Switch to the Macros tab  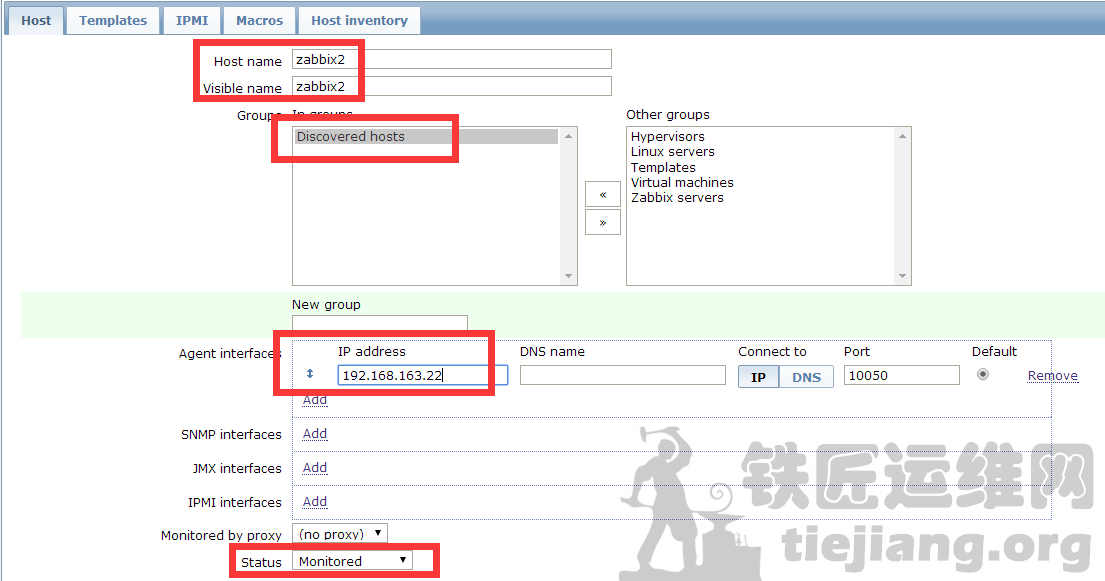click(259, 20)
